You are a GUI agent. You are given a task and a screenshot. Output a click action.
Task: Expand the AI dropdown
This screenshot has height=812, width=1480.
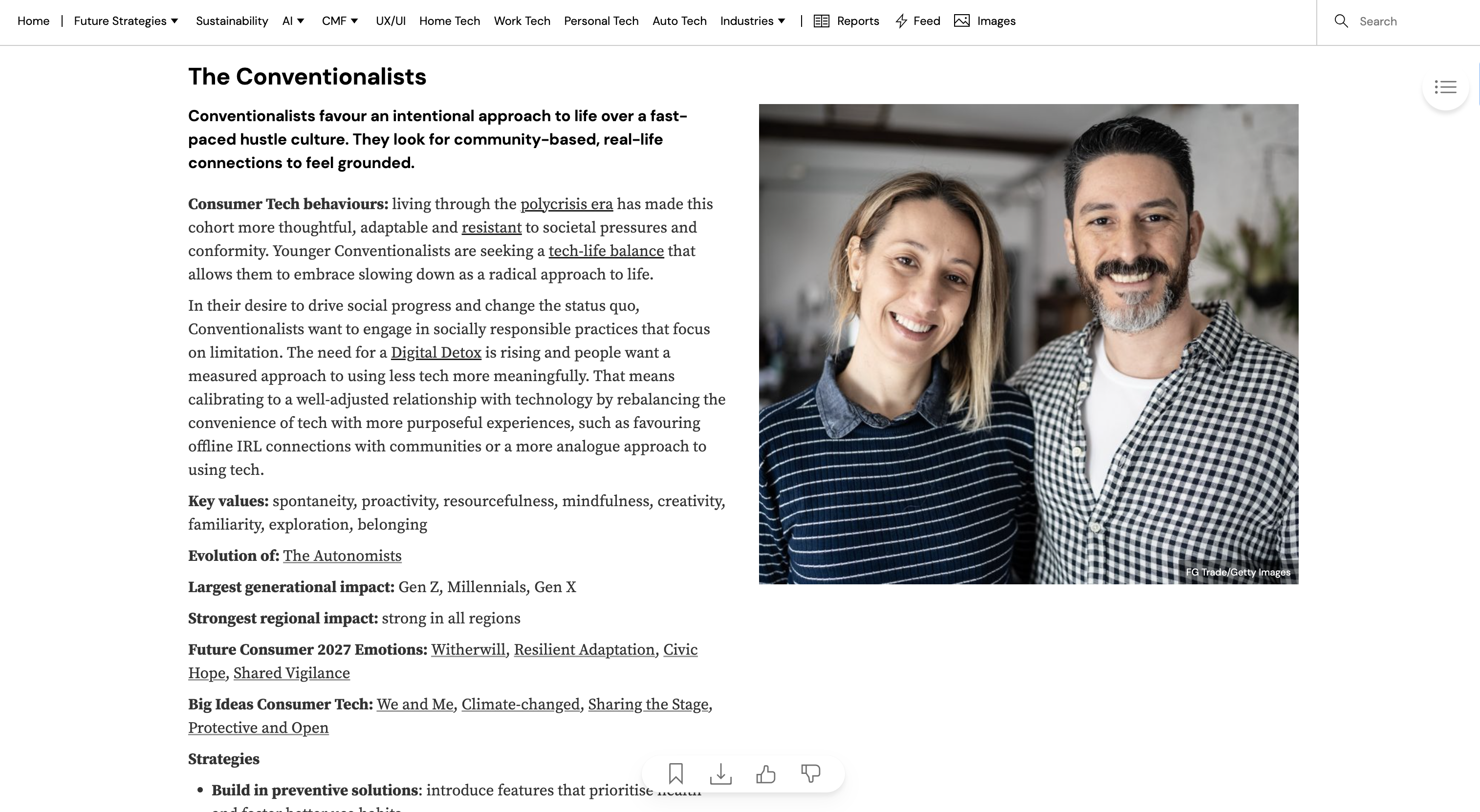point(293,21)
